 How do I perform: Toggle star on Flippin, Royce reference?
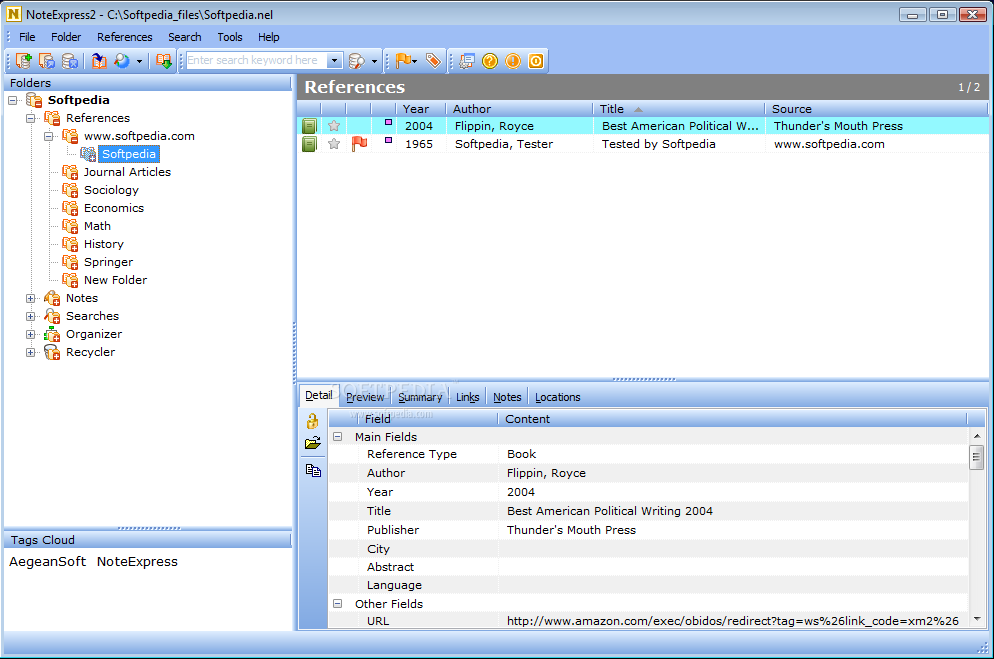coord(334,126)
